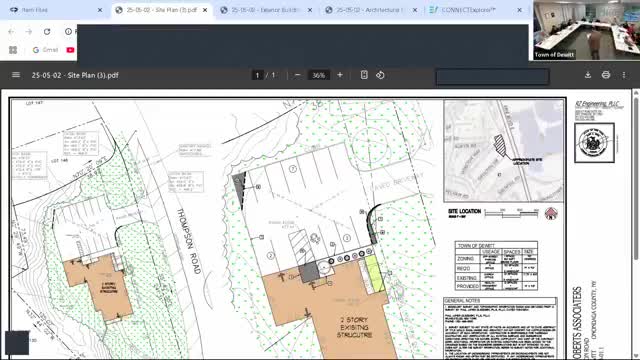
Task: Open the Gmail bookmark
Action: pyautogui.click(x=45, y=50)
